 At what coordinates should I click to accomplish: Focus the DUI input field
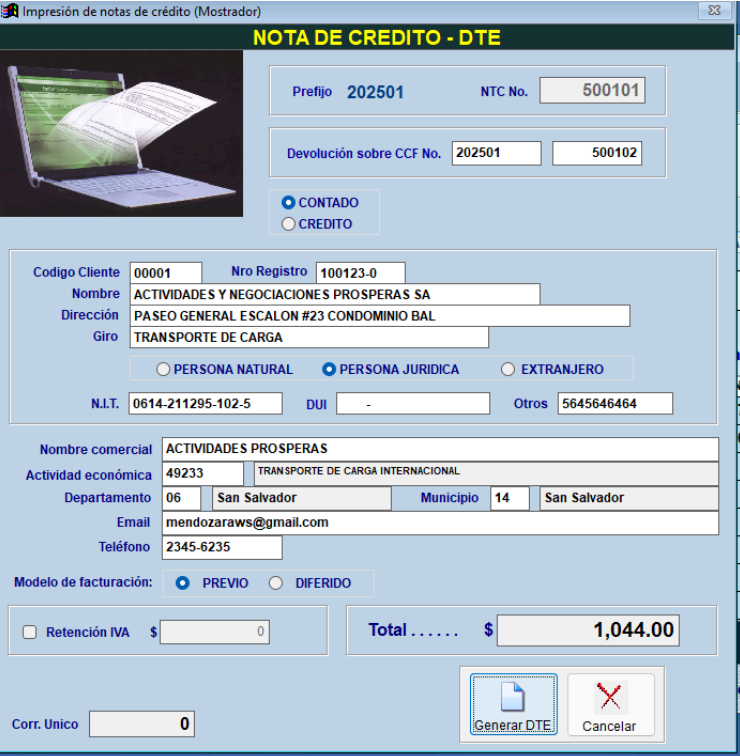tap(413, 404)
